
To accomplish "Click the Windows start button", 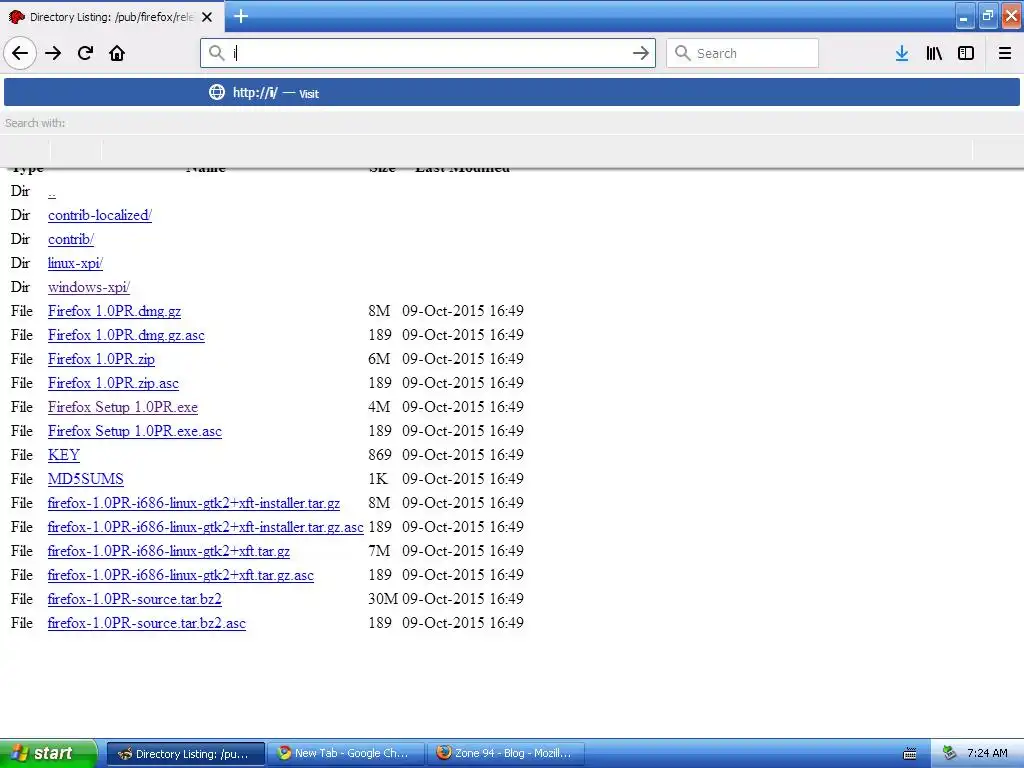I will [48, 753].
